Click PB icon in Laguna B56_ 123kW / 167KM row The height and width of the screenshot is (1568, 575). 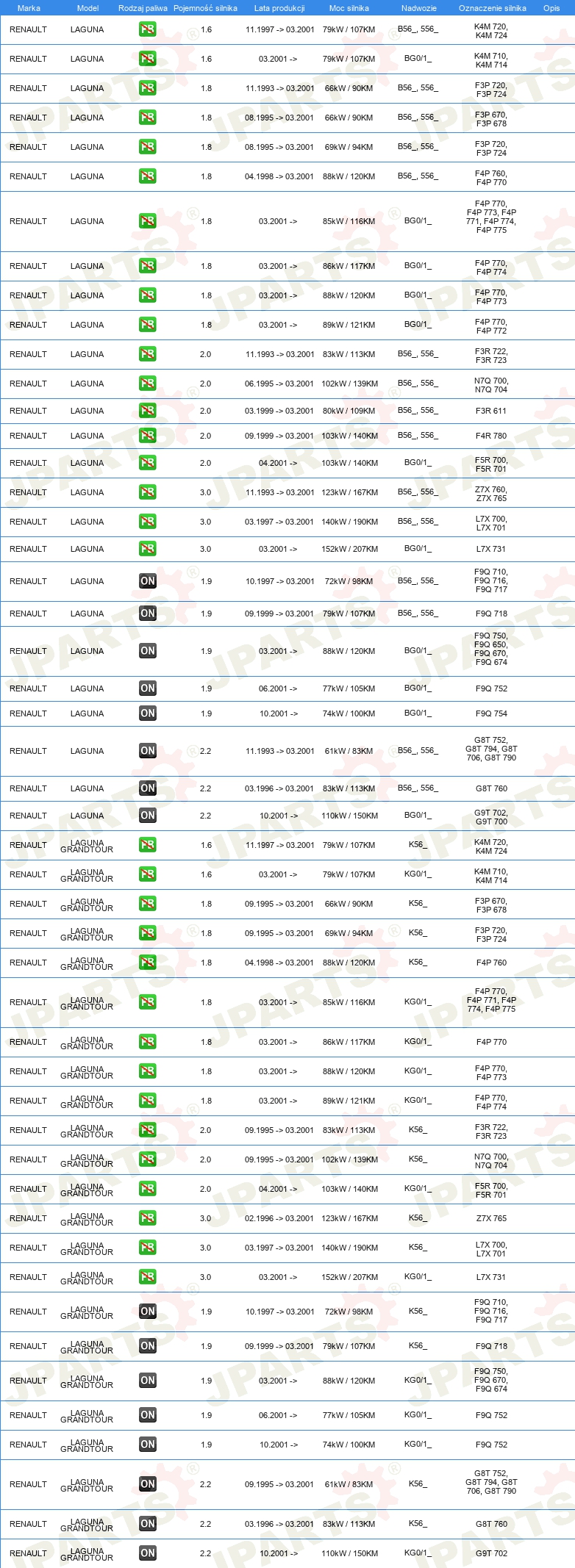coord(147,492)
